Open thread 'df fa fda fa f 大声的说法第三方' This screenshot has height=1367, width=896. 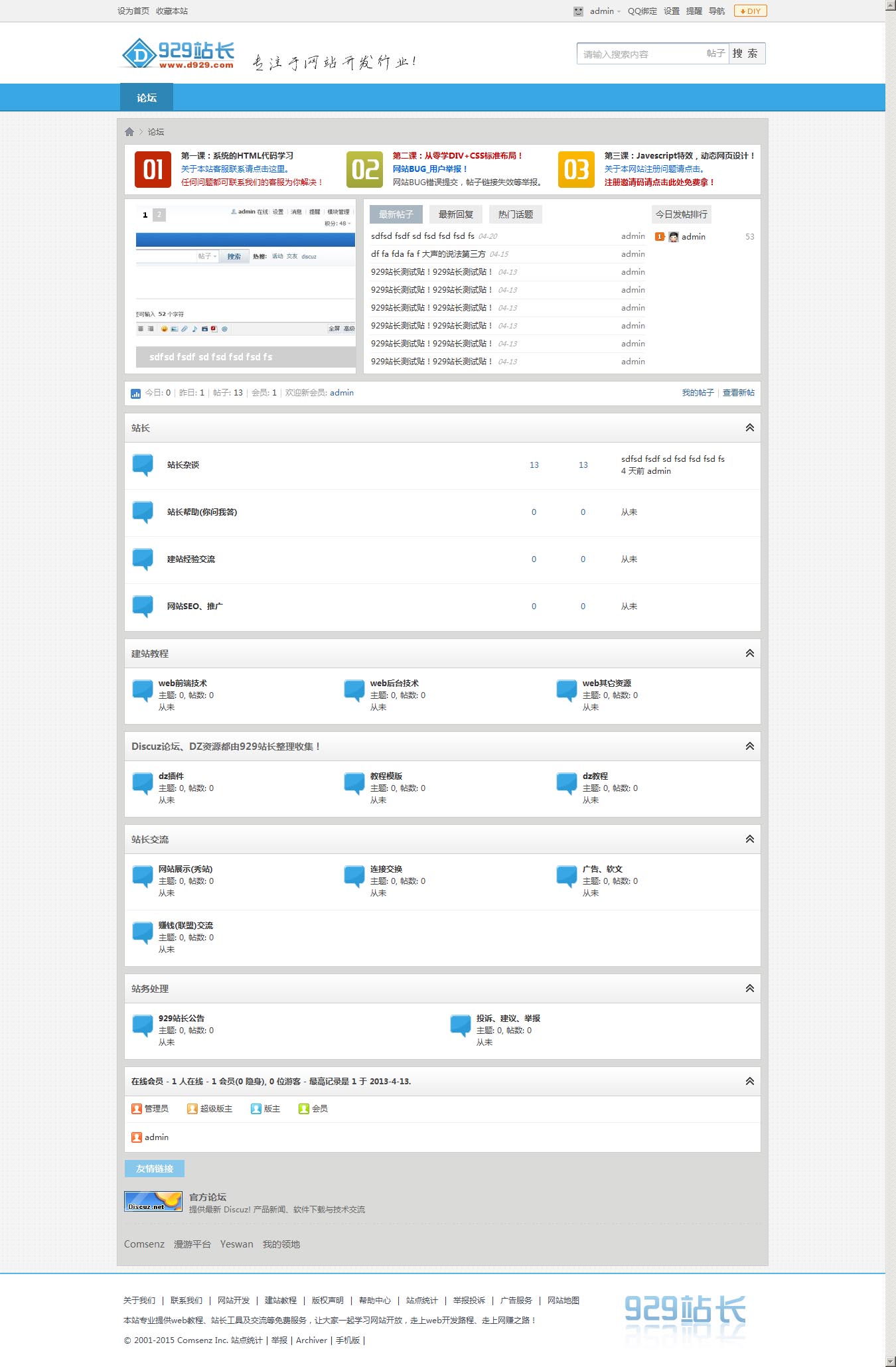pos(428,254)
